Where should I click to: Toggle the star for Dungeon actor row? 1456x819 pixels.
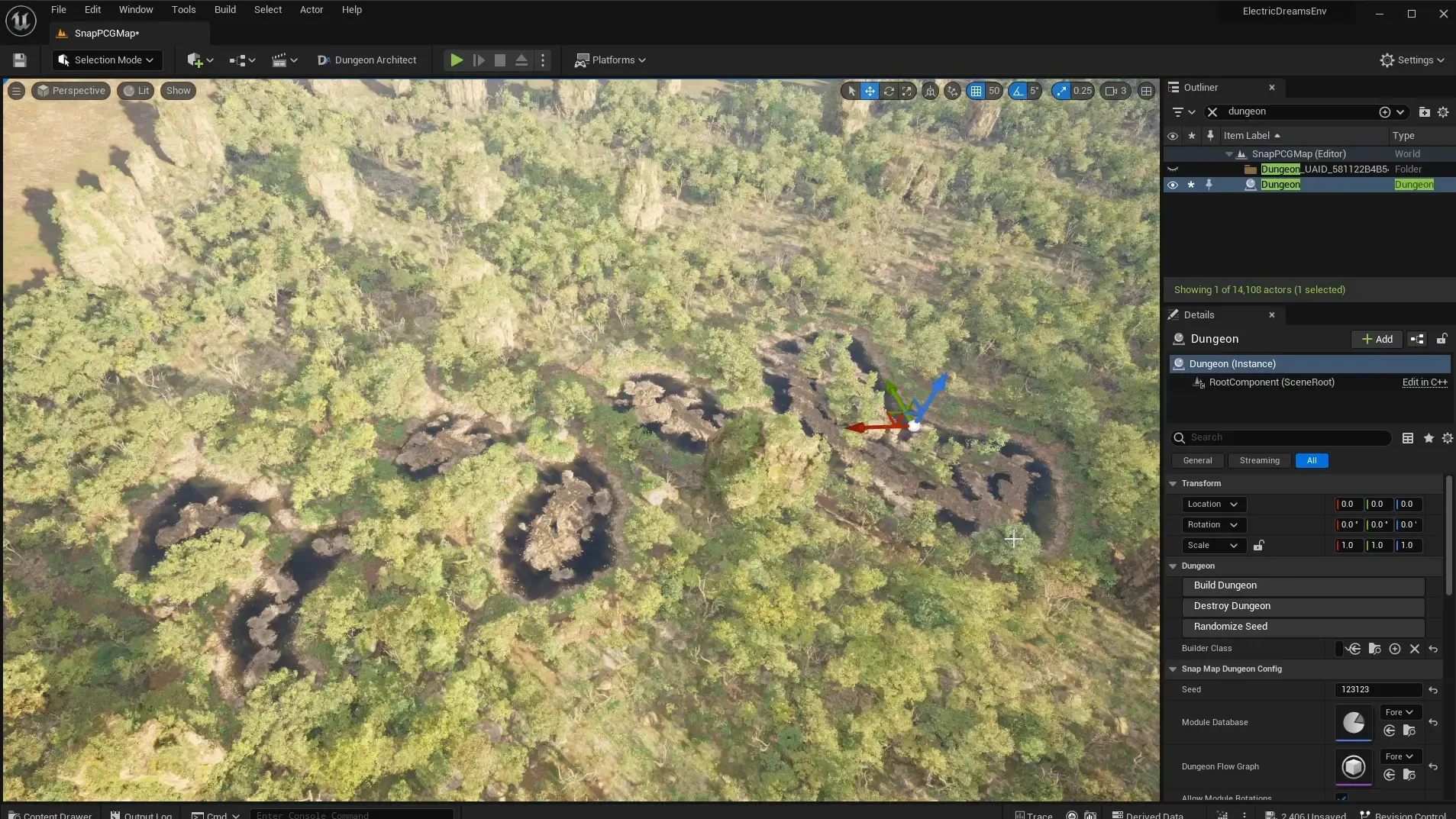coord(1191,185)
